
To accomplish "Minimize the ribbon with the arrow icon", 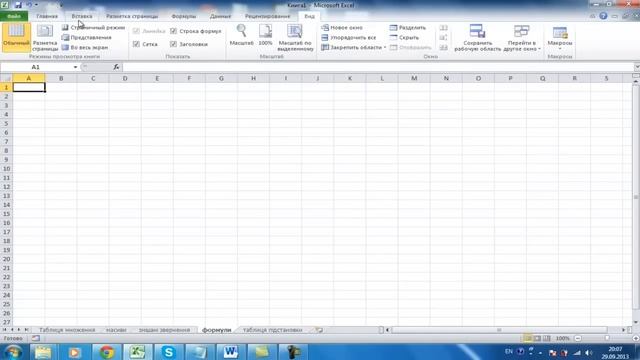I will pyautogui.click(x=592, y=16).
